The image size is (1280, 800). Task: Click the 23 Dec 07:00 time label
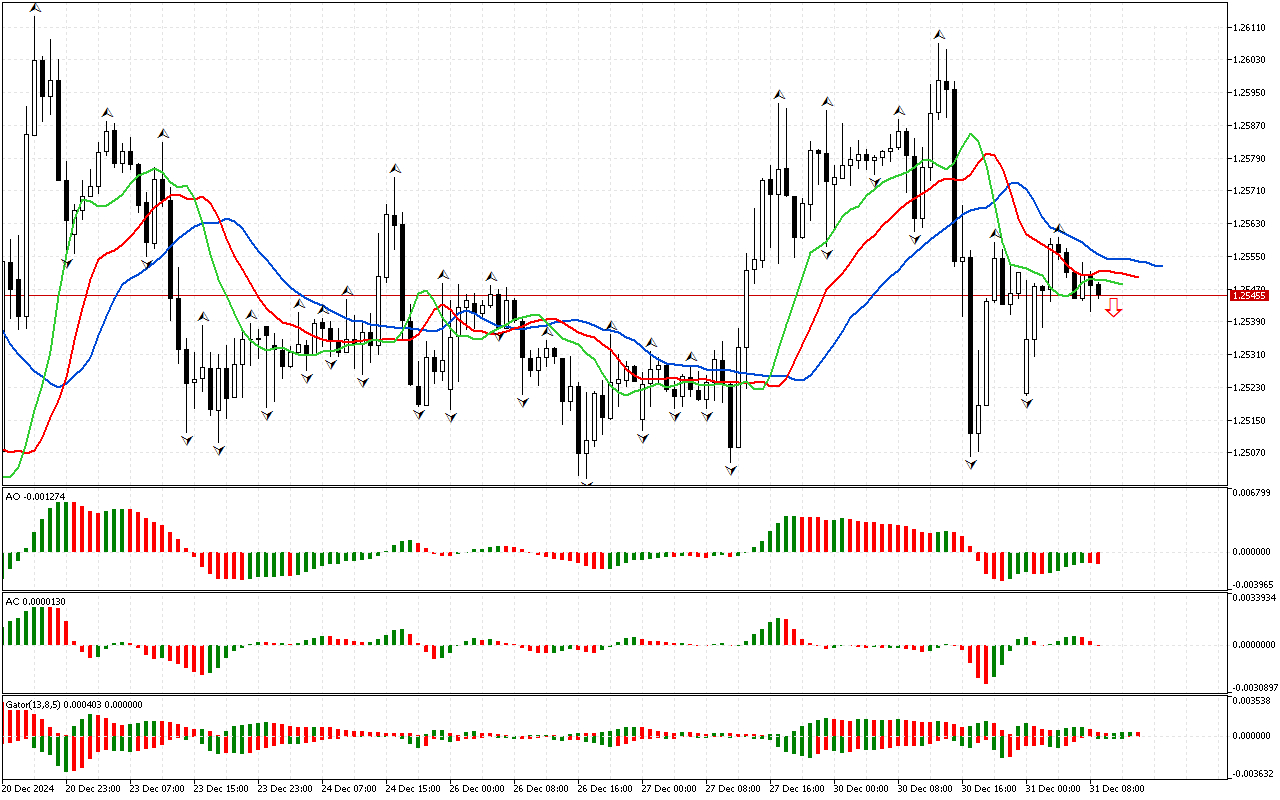coord(157,789)
